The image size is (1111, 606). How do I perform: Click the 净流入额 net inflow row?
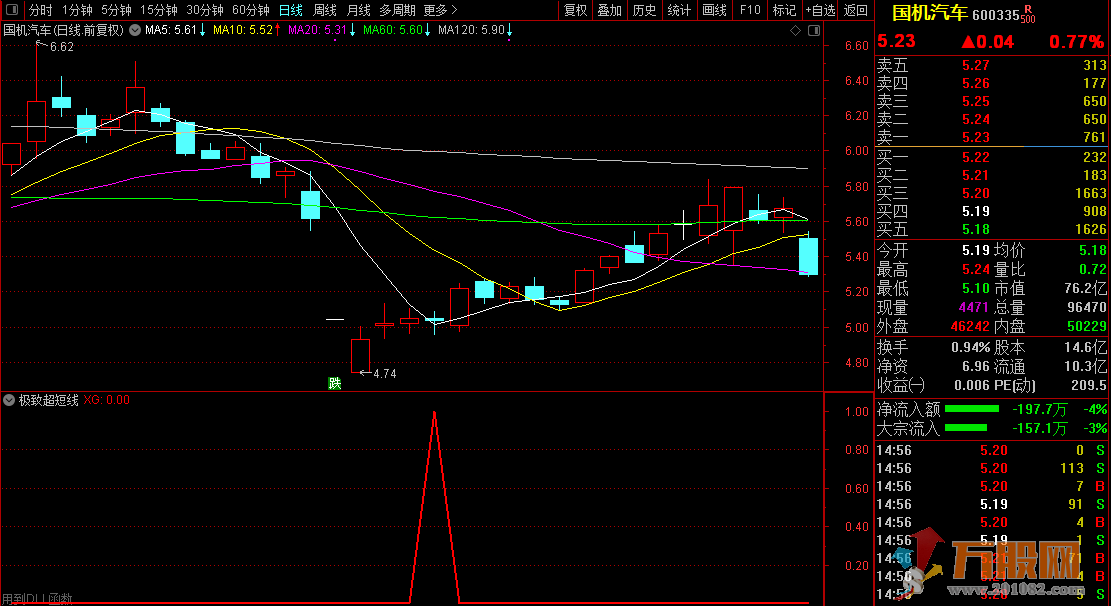(x=992, y=409)
